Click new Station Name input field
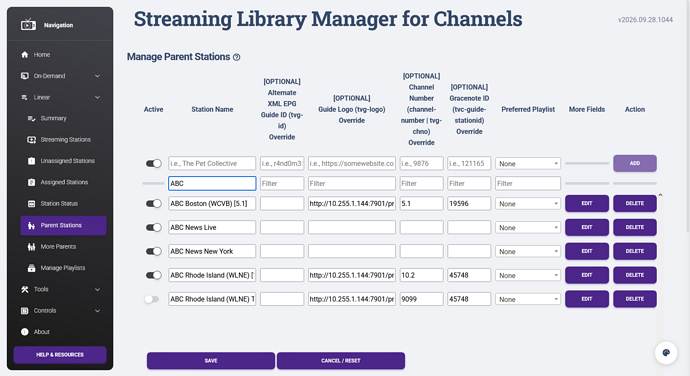Image resolution: width=690 pixels, height=376 pixels. [x=212, y=163]
